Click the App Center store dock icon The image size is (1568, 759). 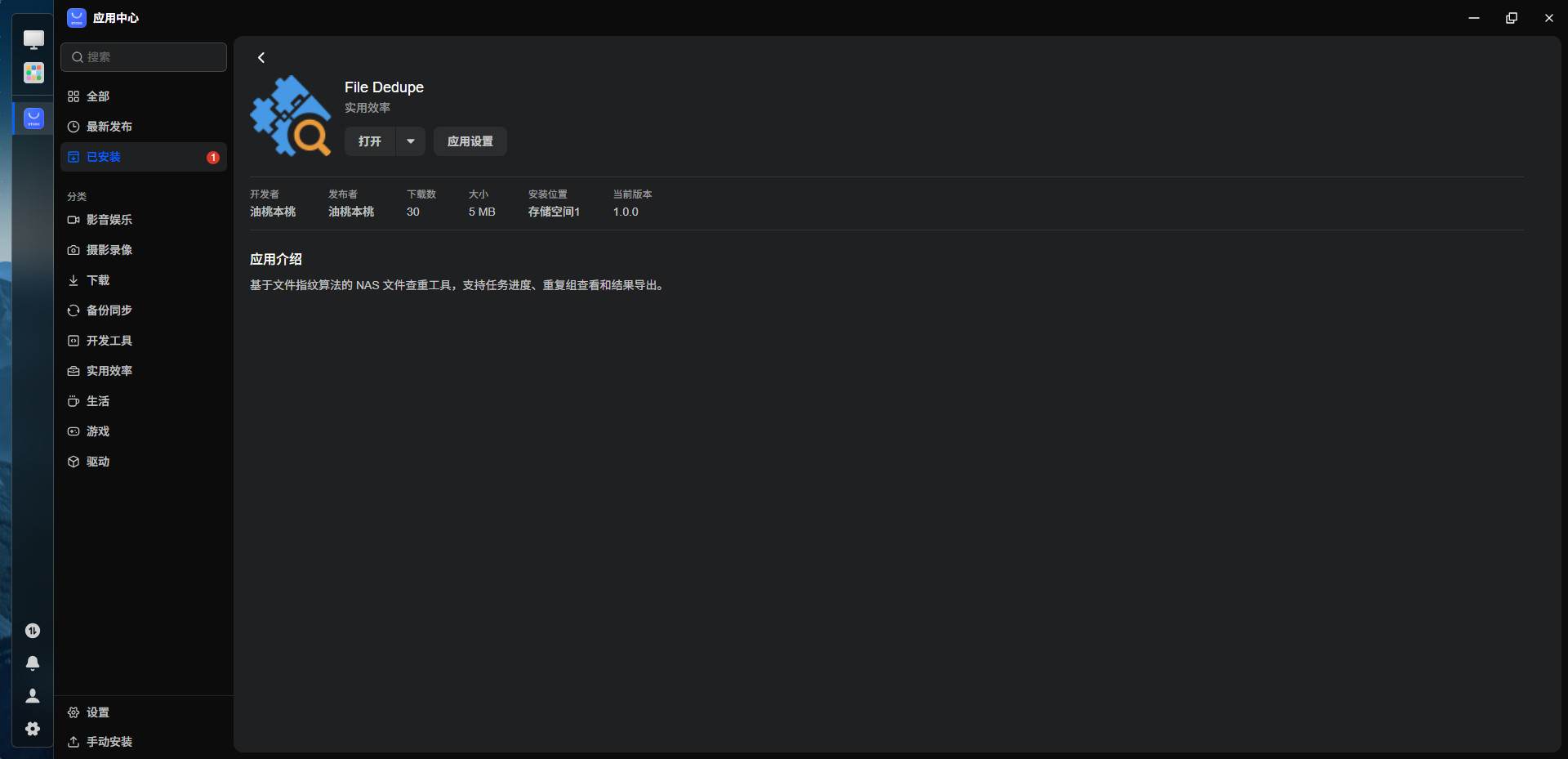tap(33, 118)
